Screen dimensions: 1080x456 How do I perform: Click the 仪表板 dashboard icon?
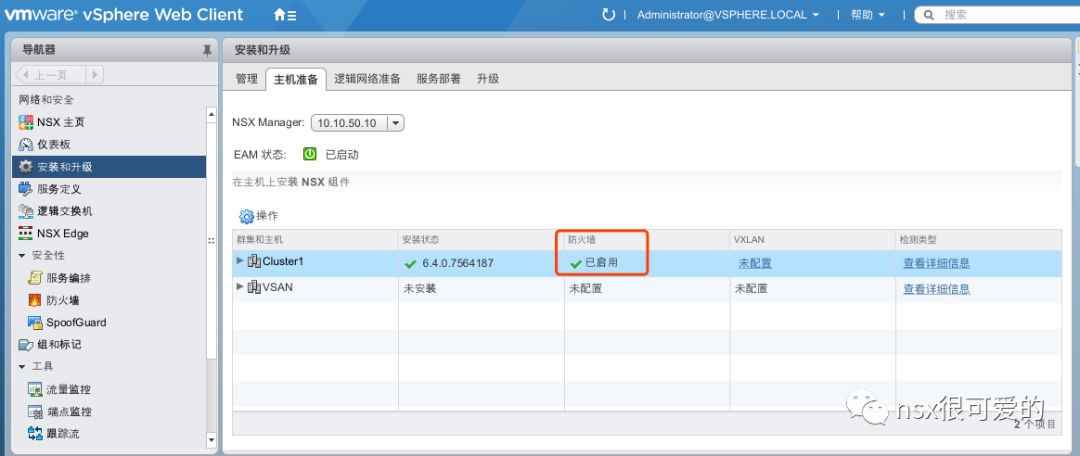point(25,145)
